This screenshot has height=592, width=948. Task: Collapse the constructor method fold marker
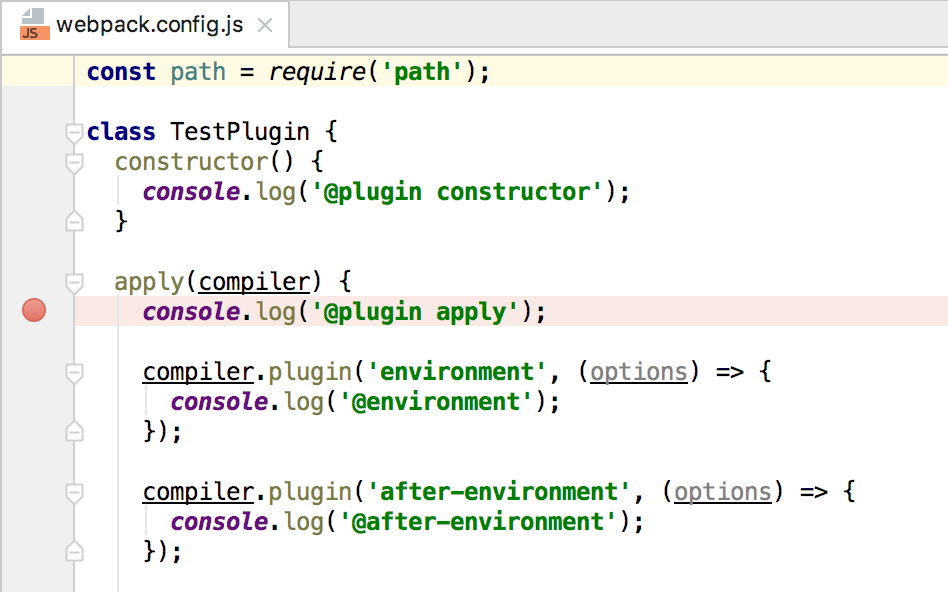click(x=74, y=162)
